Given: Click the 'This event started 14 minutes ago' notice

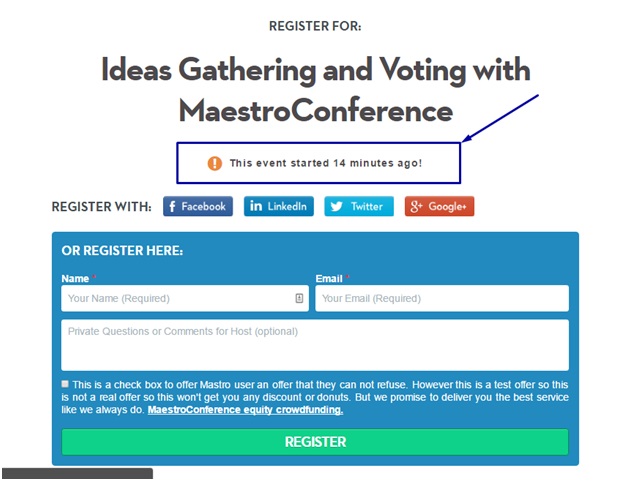Looking at the screenshot, I should [x=326, y=163].
